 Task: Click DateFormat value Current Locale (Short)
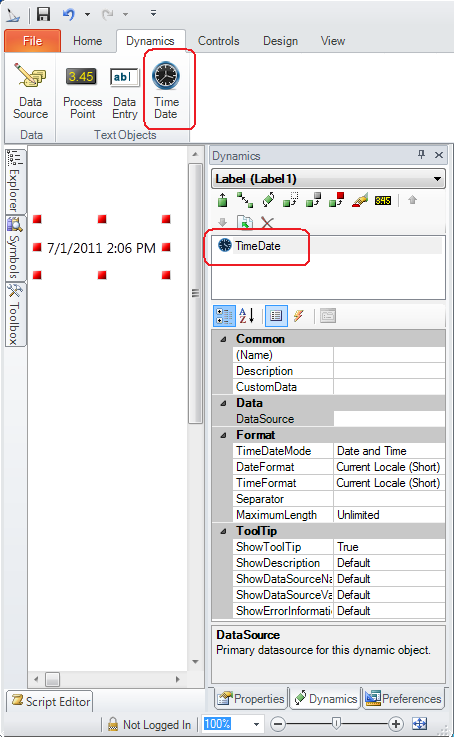point(389,467)
